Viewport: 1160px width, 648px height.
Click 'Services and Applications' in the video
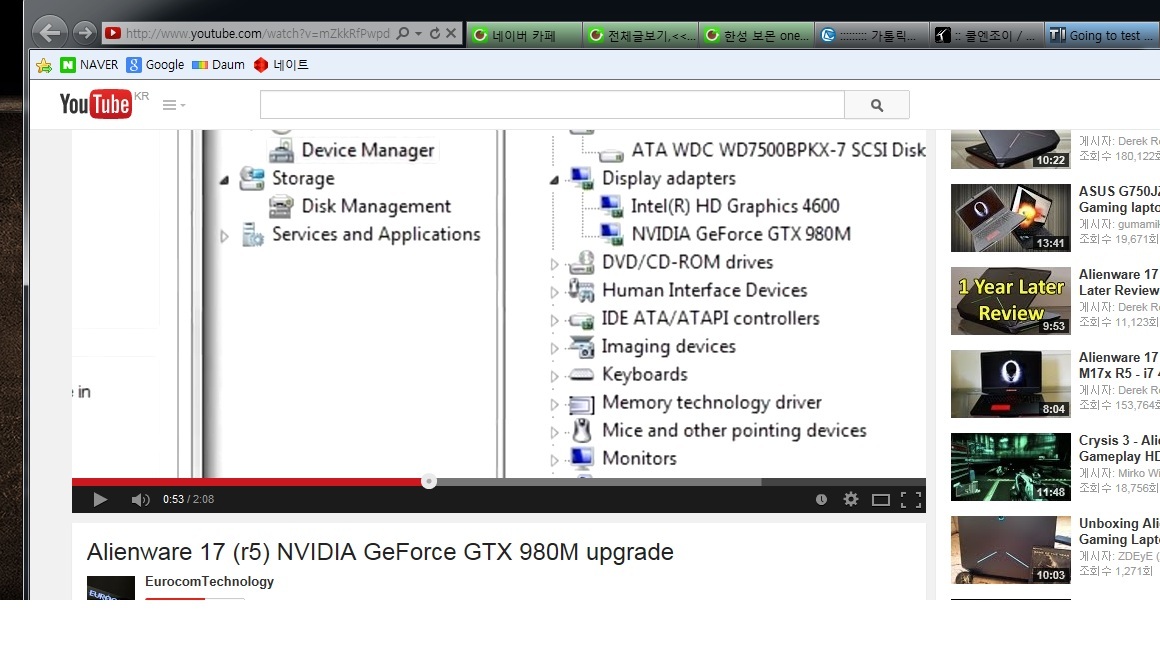[376, 234]
